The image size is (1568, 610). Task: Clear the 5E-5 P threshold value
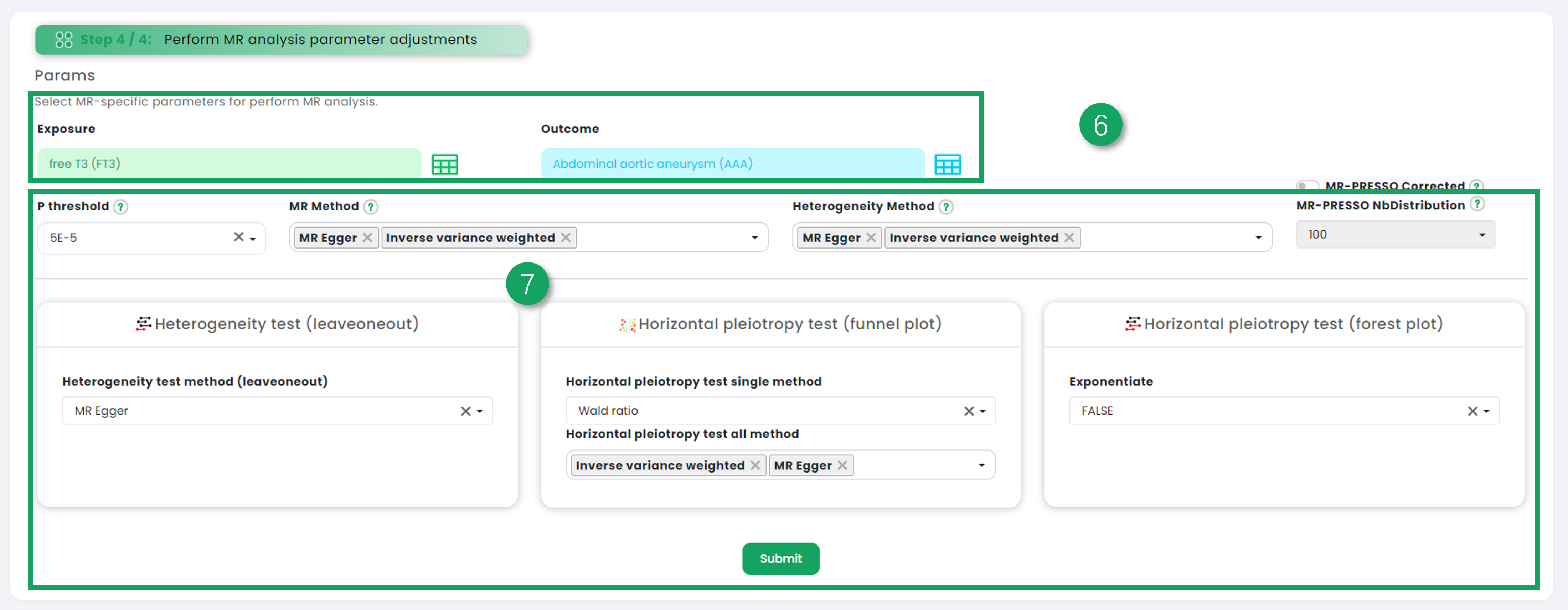tap(239, 236)
